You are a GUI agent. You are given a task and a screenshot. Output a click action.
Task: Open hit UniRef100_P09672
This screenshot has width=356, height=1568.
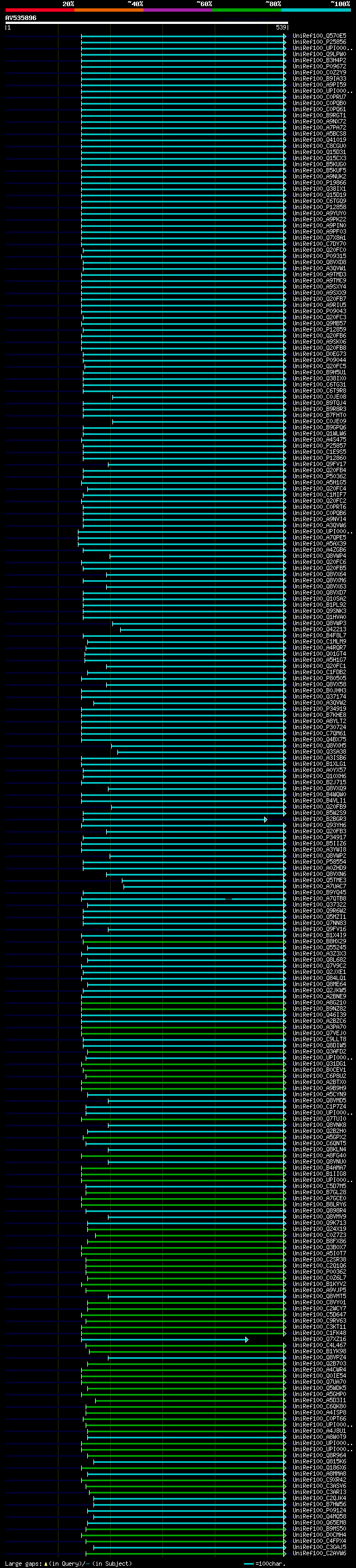[x=319, y=67]
